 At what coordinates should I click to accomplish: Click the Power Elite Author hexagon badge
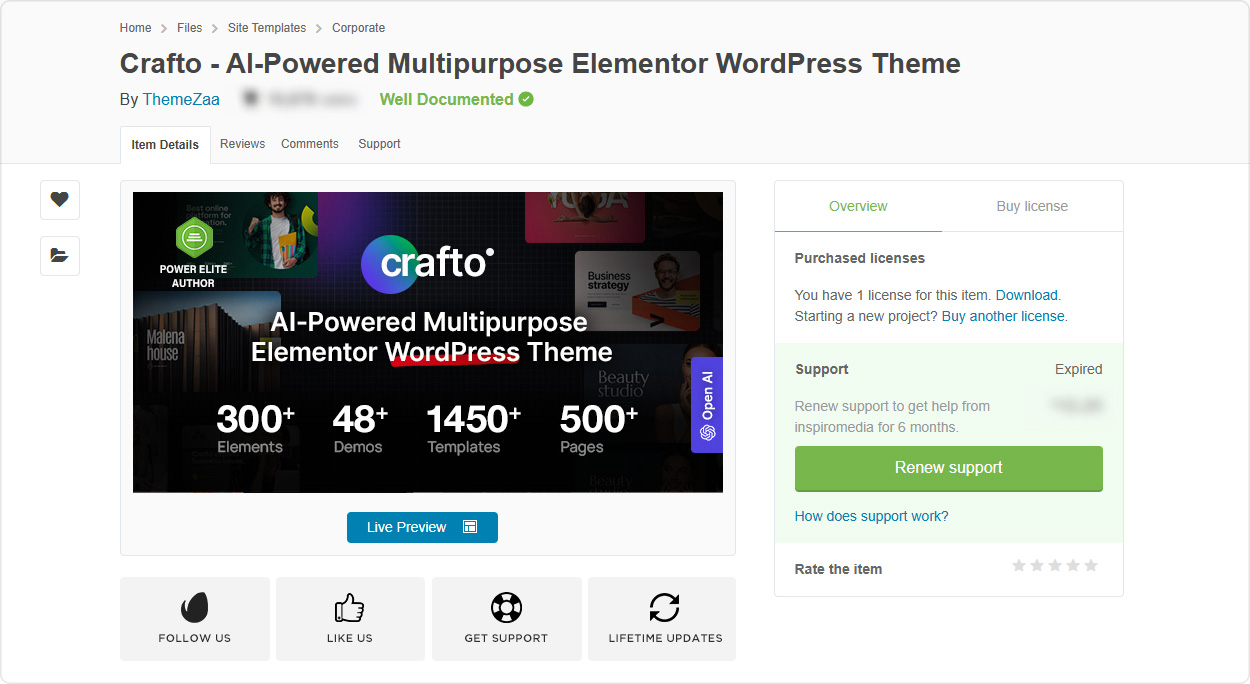(192, 238)
